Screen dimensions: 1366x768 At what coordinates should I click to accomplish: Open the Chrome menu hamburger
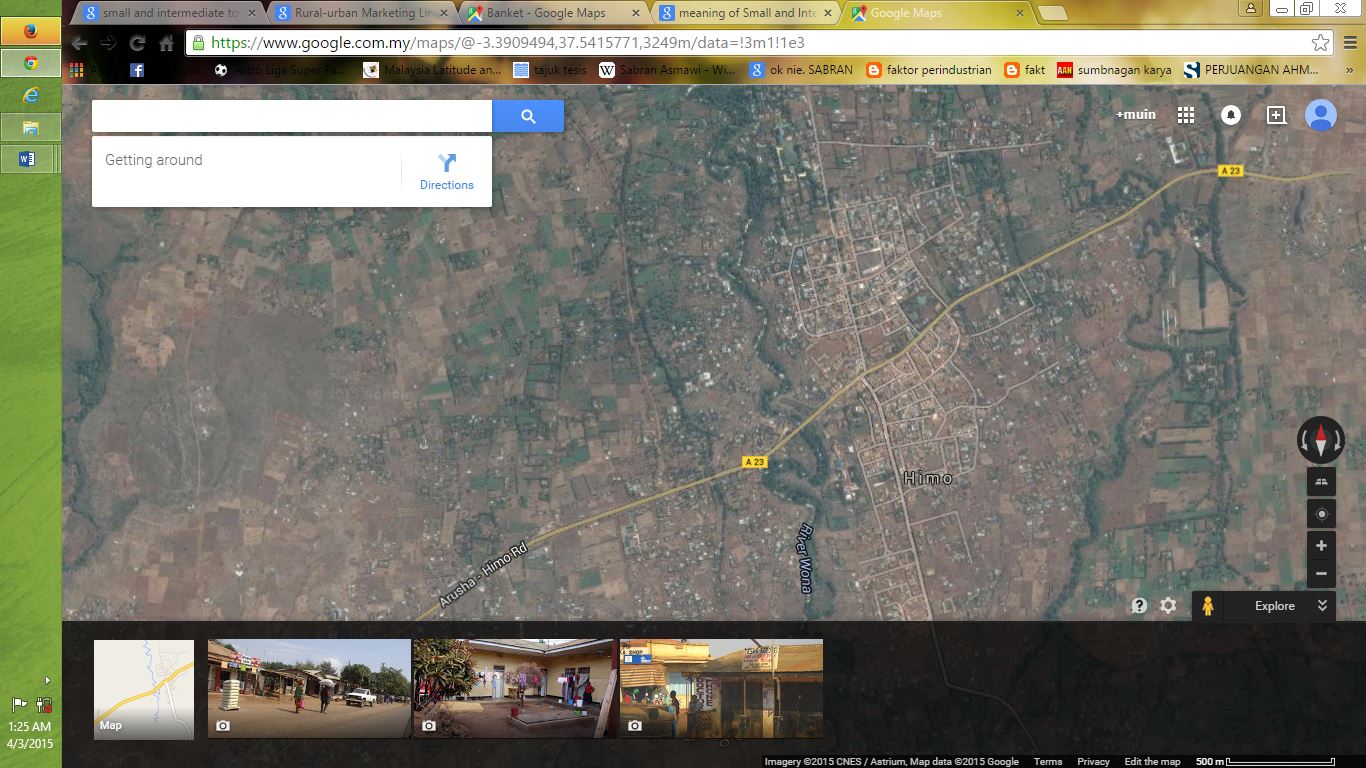point(1350,43)
